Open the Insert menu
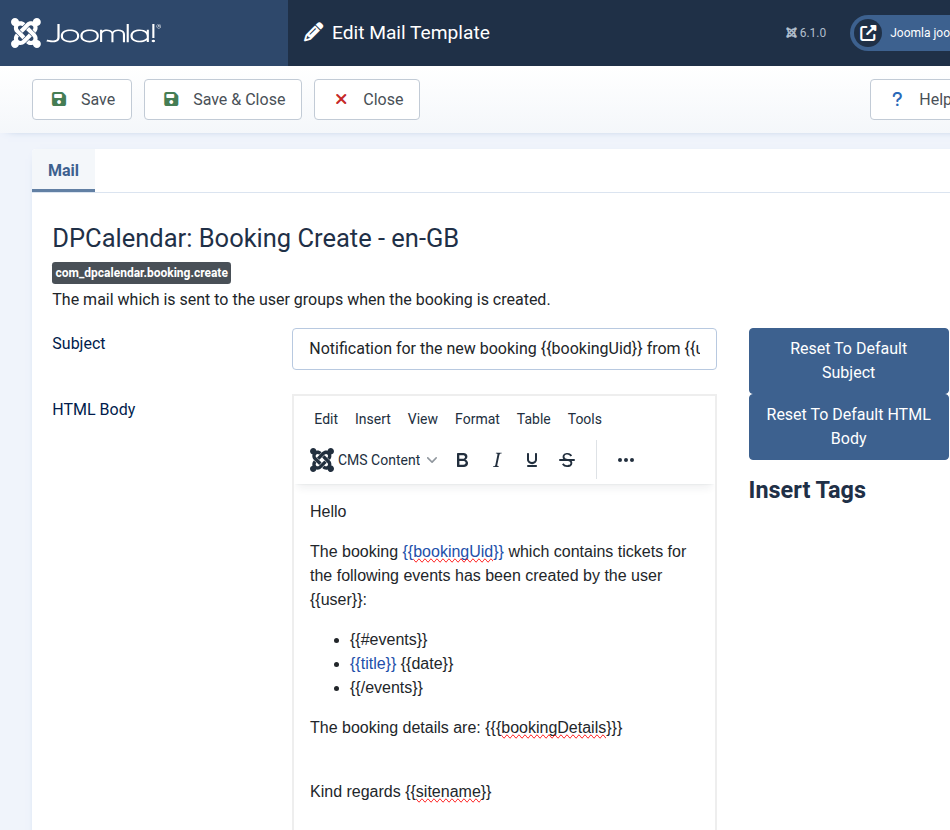The image size is (950, 830). click(372, 419)
